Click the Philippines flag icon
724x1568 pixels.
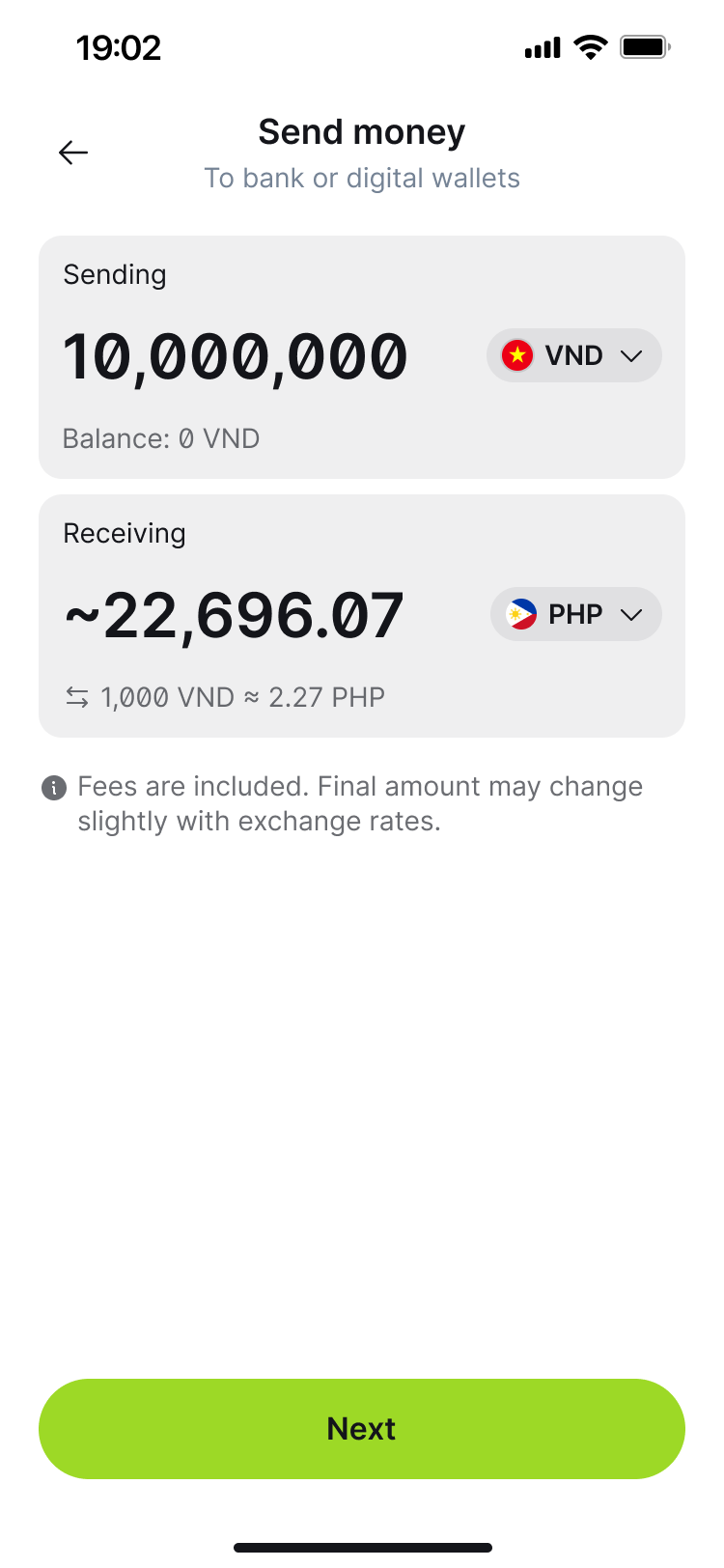[521, 614]
